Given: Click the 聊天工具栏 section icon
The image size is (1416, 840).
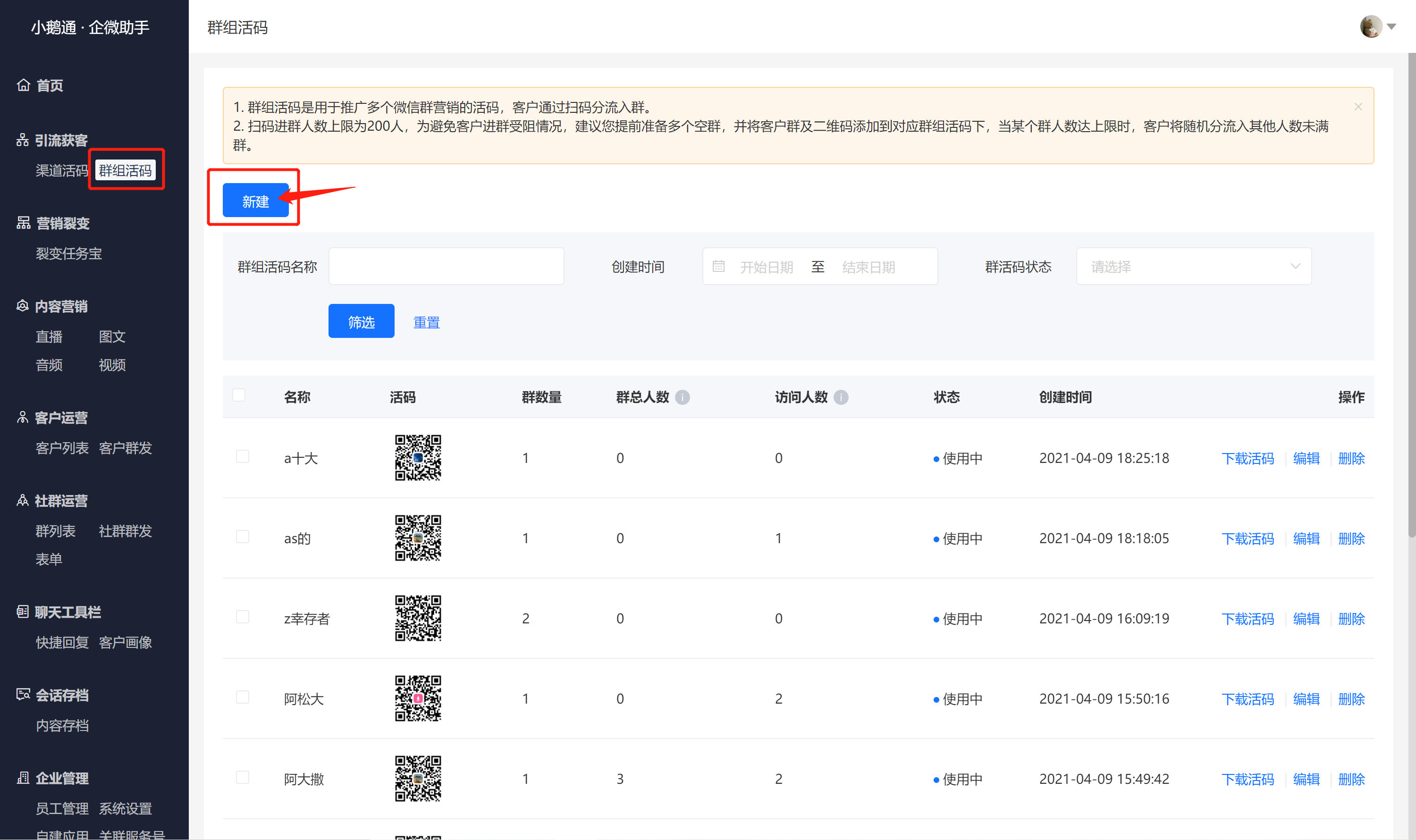Looking at the screenshot, I should coord(23,612).
